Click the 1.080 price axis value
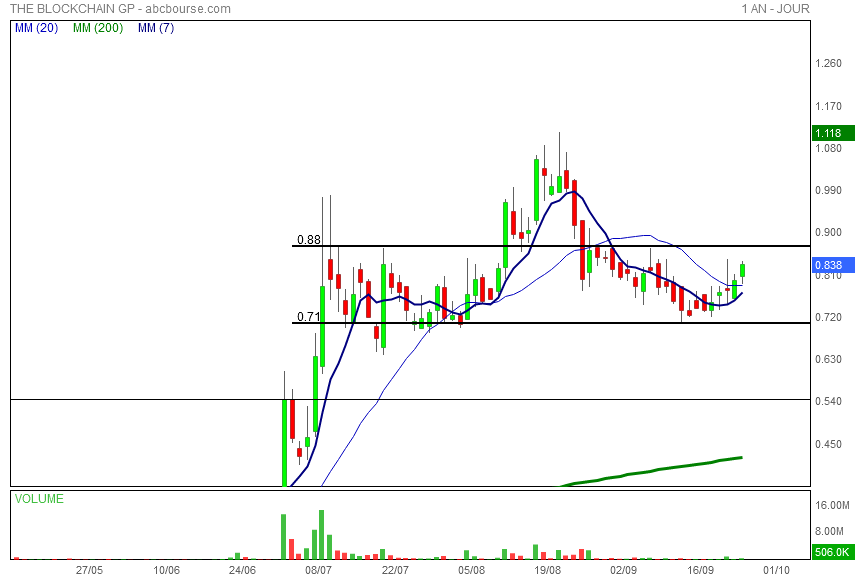 click(x=828, y=148)
